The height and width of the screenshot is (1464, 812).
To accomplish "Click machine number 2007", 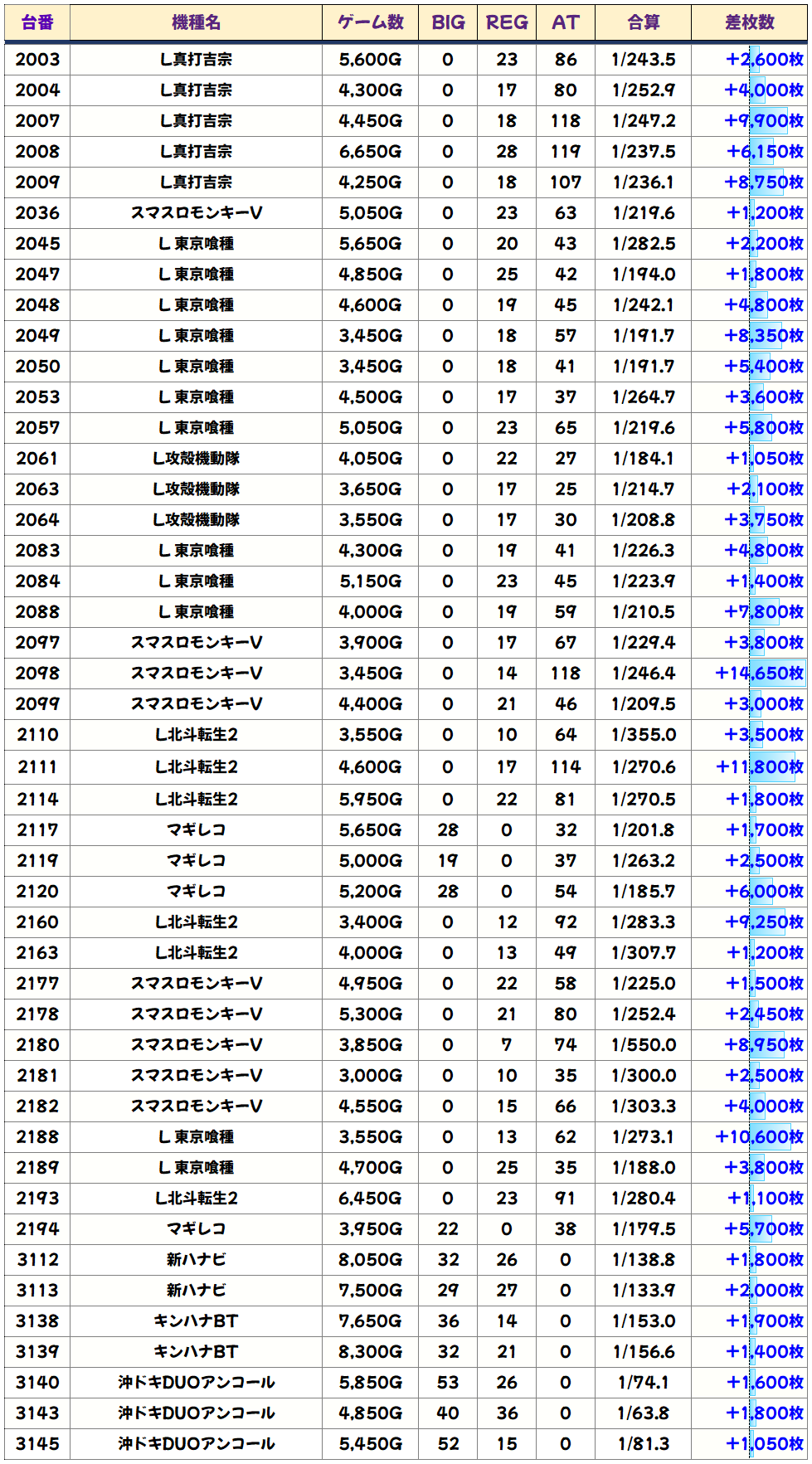I will click(37, 121).
